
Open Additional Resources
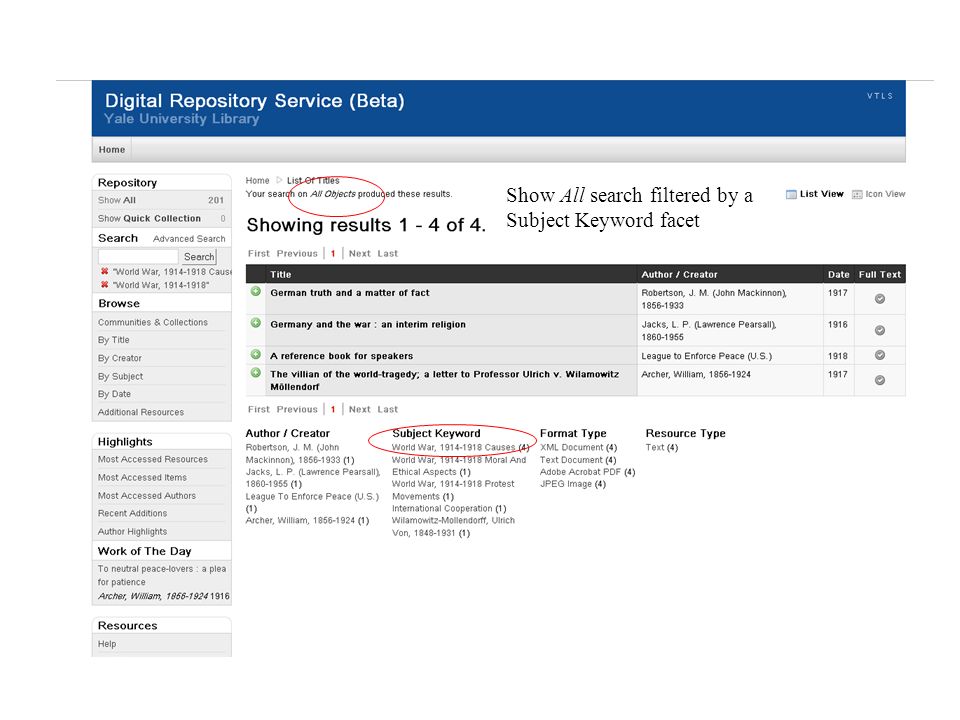tap(141, 412)
